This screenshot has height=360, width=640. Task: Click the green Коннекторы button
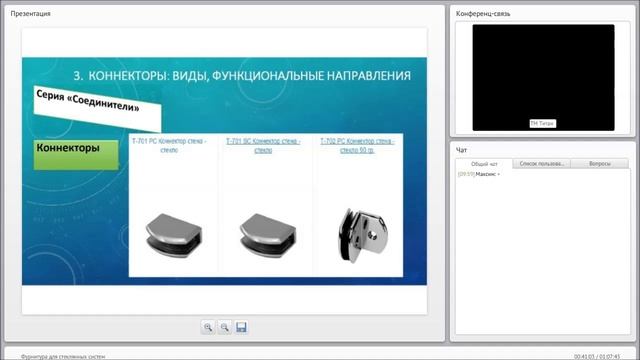76,155
